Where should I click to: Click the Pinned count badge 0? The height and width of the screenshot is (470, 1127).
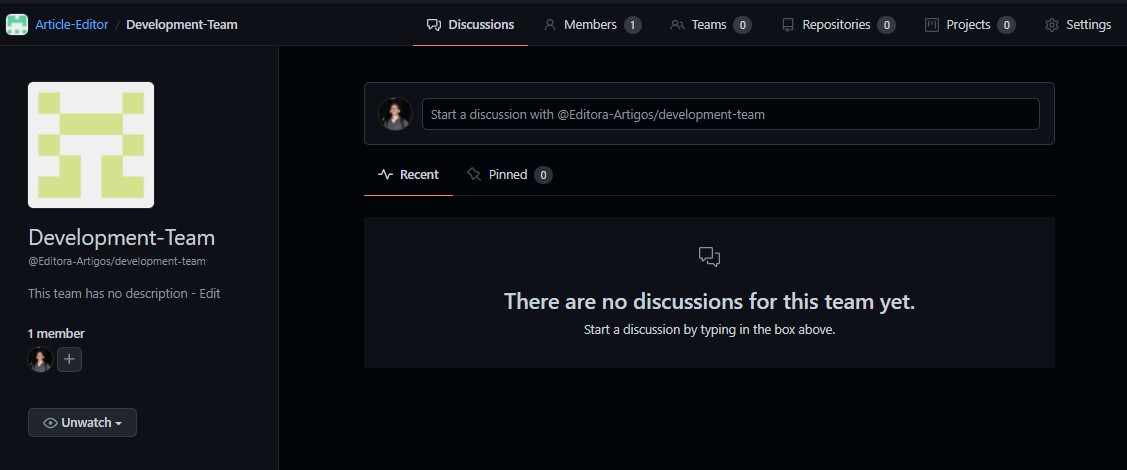(x=543, y=175)
